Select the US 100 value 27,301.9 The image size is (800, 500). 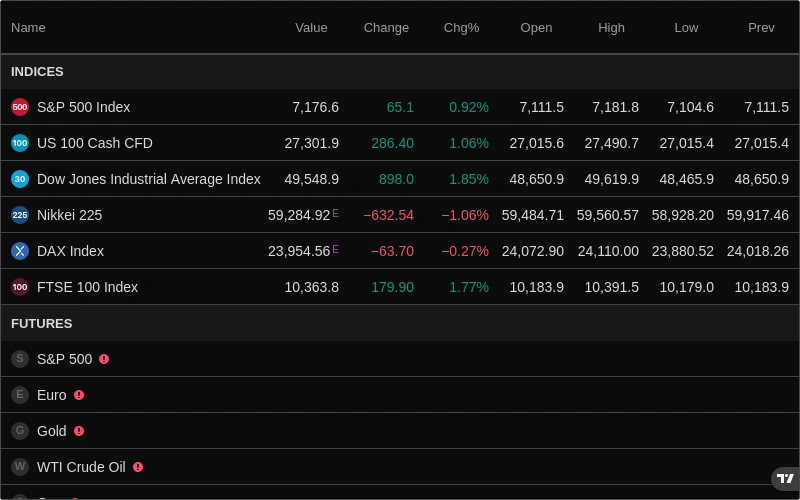coord(312,143)
